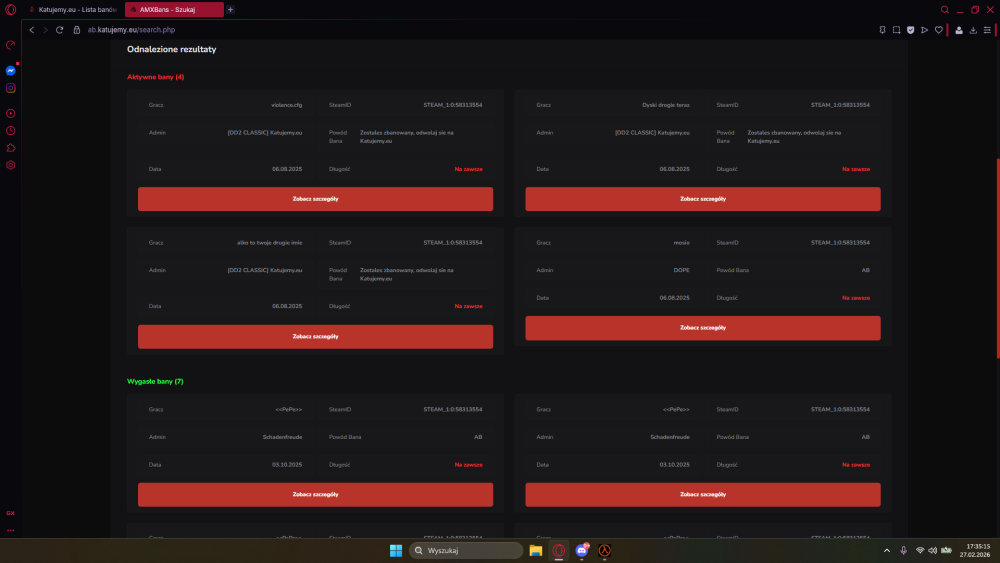1000x563 pixels.
Task: Click player name violence.cfg
Action: click(286, 105)
